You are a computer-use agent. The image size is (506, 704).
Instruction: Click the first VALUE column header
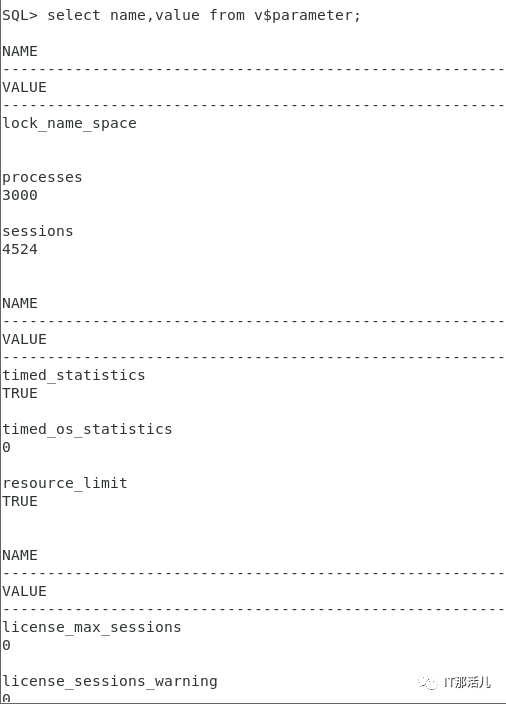coord(24,87)
